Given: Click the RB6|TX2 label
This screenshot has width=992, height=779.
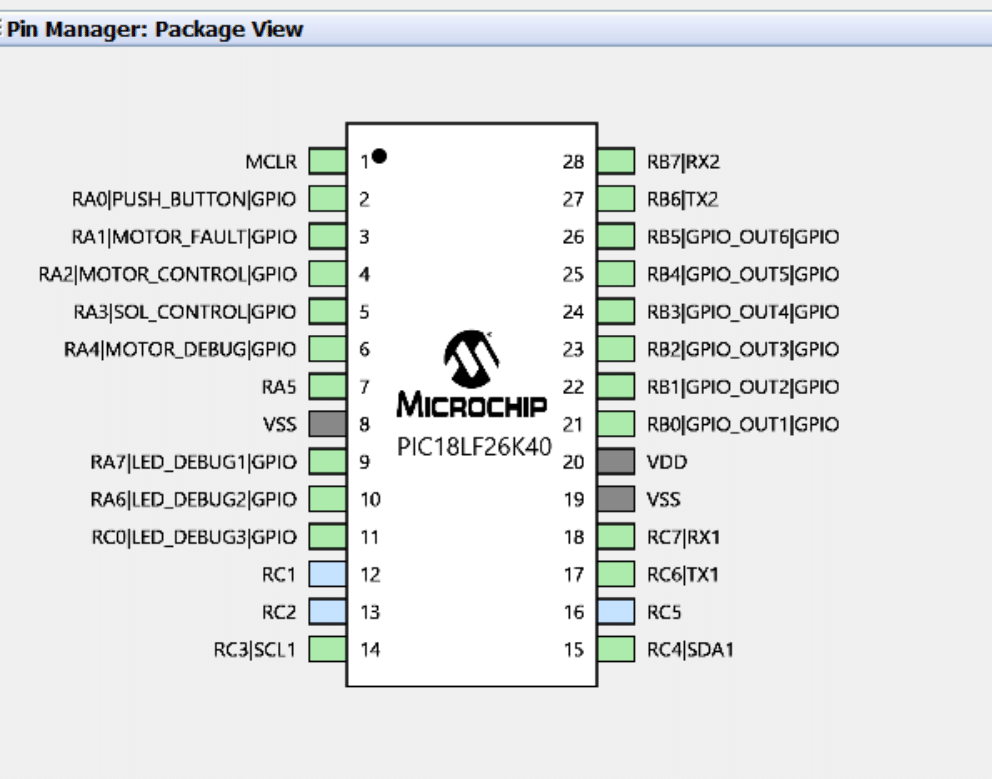Looking at the screenshot, I should [x=683, y=199].
